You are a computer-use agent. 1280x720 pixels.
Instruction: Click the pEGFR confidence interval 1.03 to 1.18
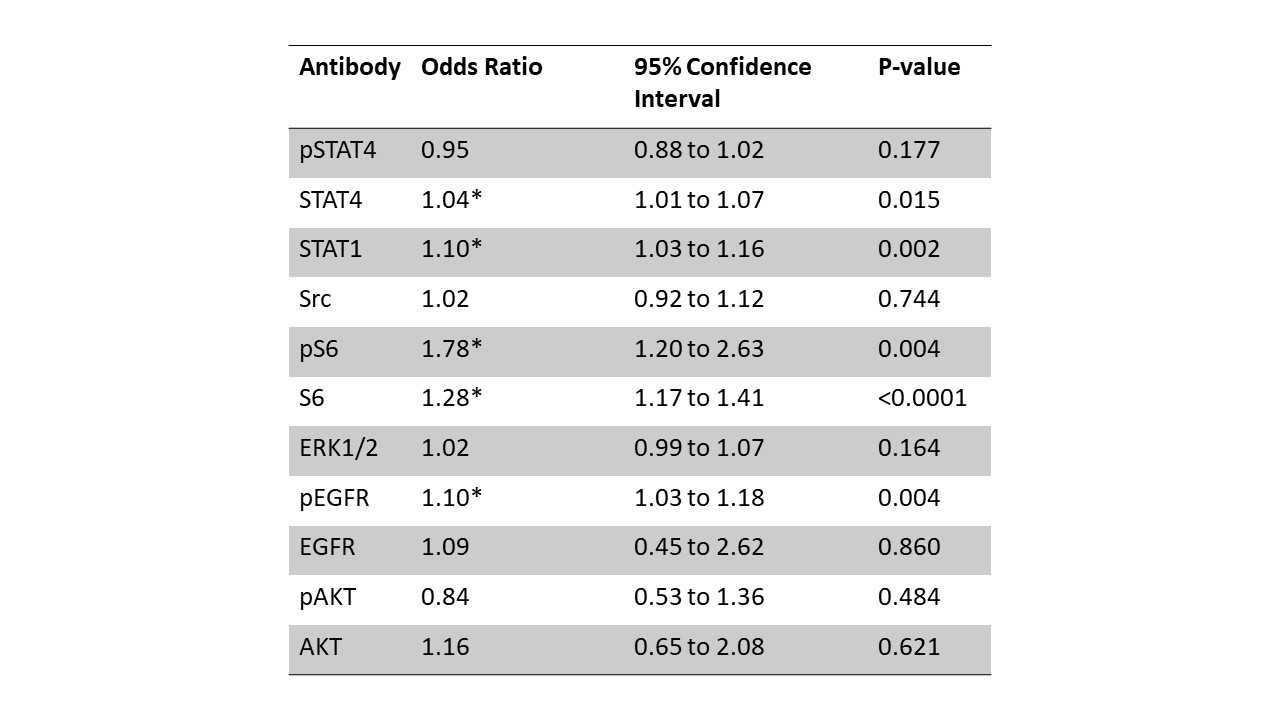[x=698, y=498]
